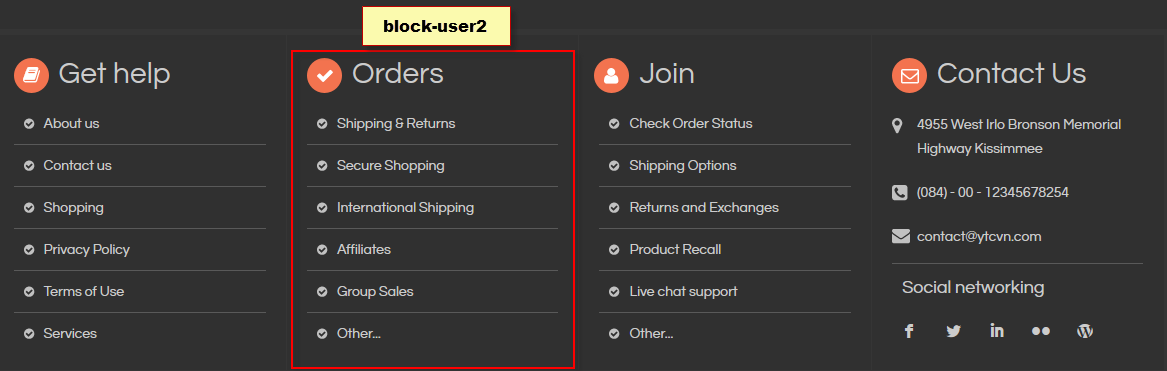
Task: Open Other... under the Orders column
Action: (x=359, y=334)
